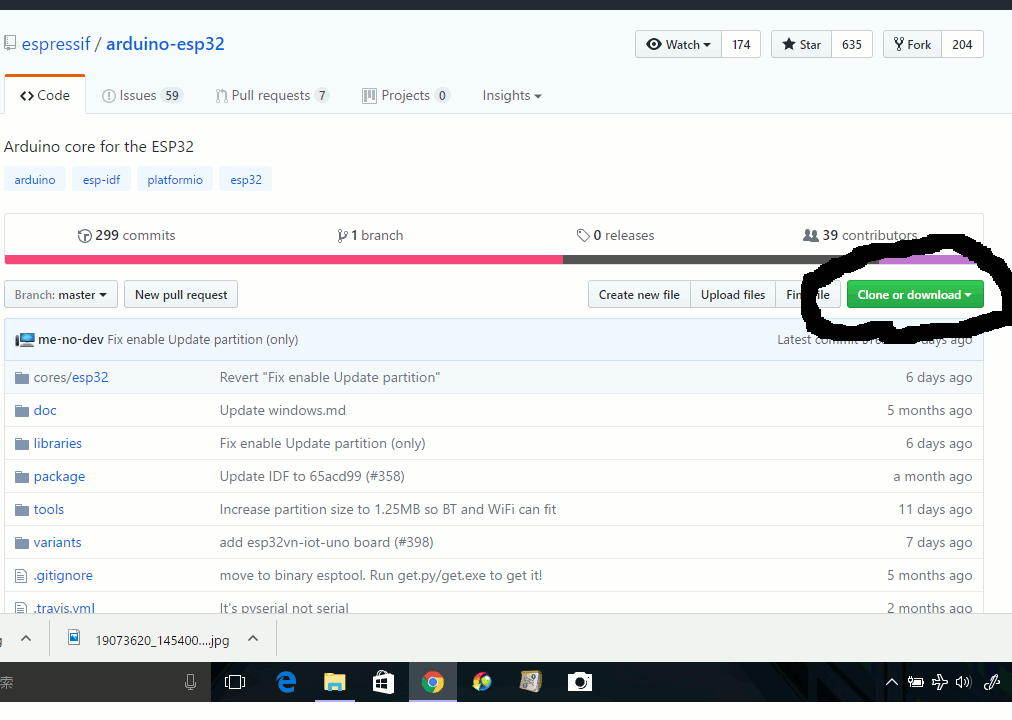Star the repository
This screenshot has height=720, width=1012.
(x=802, y=45)
